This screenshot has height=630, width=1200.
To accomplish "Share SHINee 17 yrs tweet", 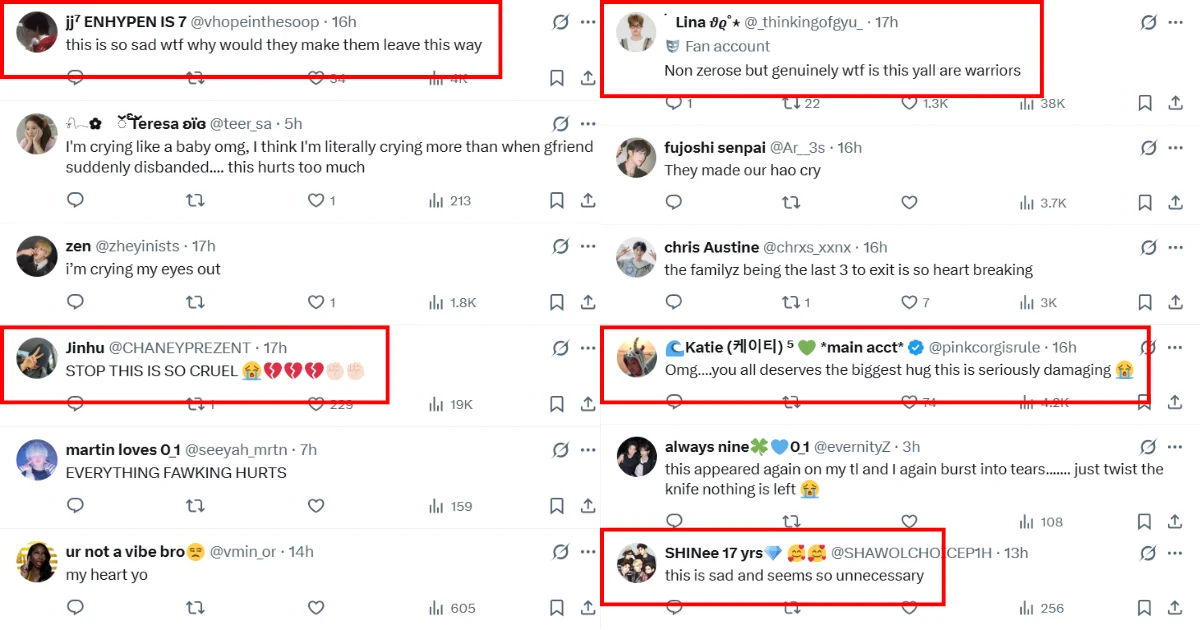I will tap(1175, 607).
